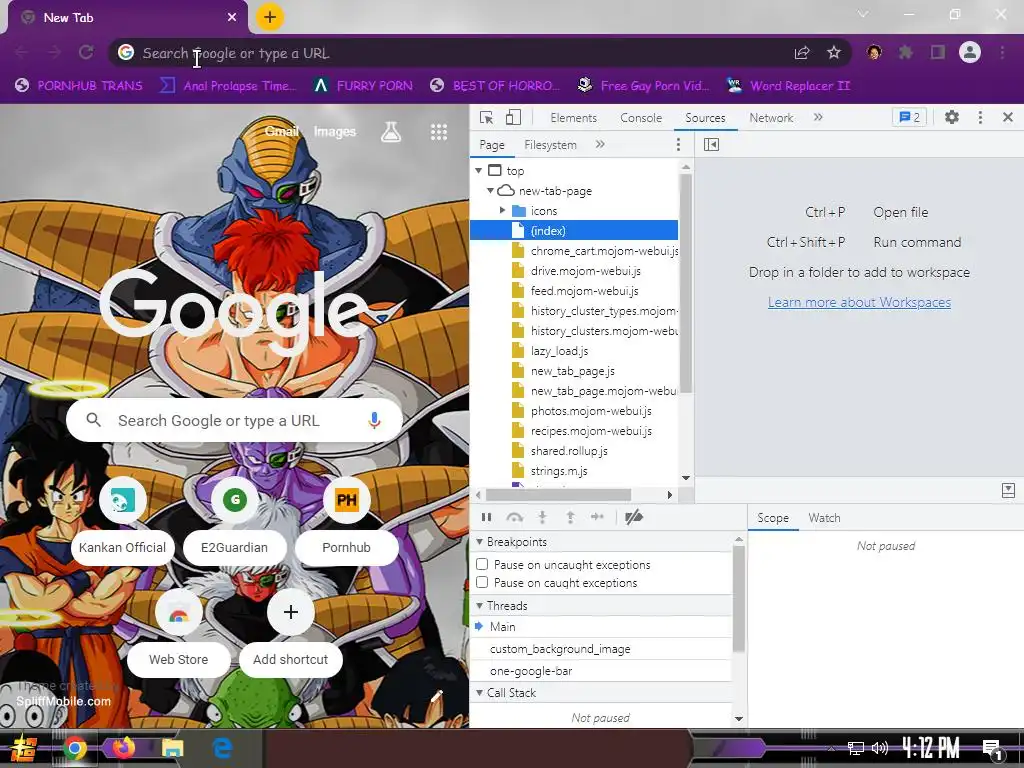Select the Scope tab
Screen dimensions: 1024x768
[x=773, y=518]
